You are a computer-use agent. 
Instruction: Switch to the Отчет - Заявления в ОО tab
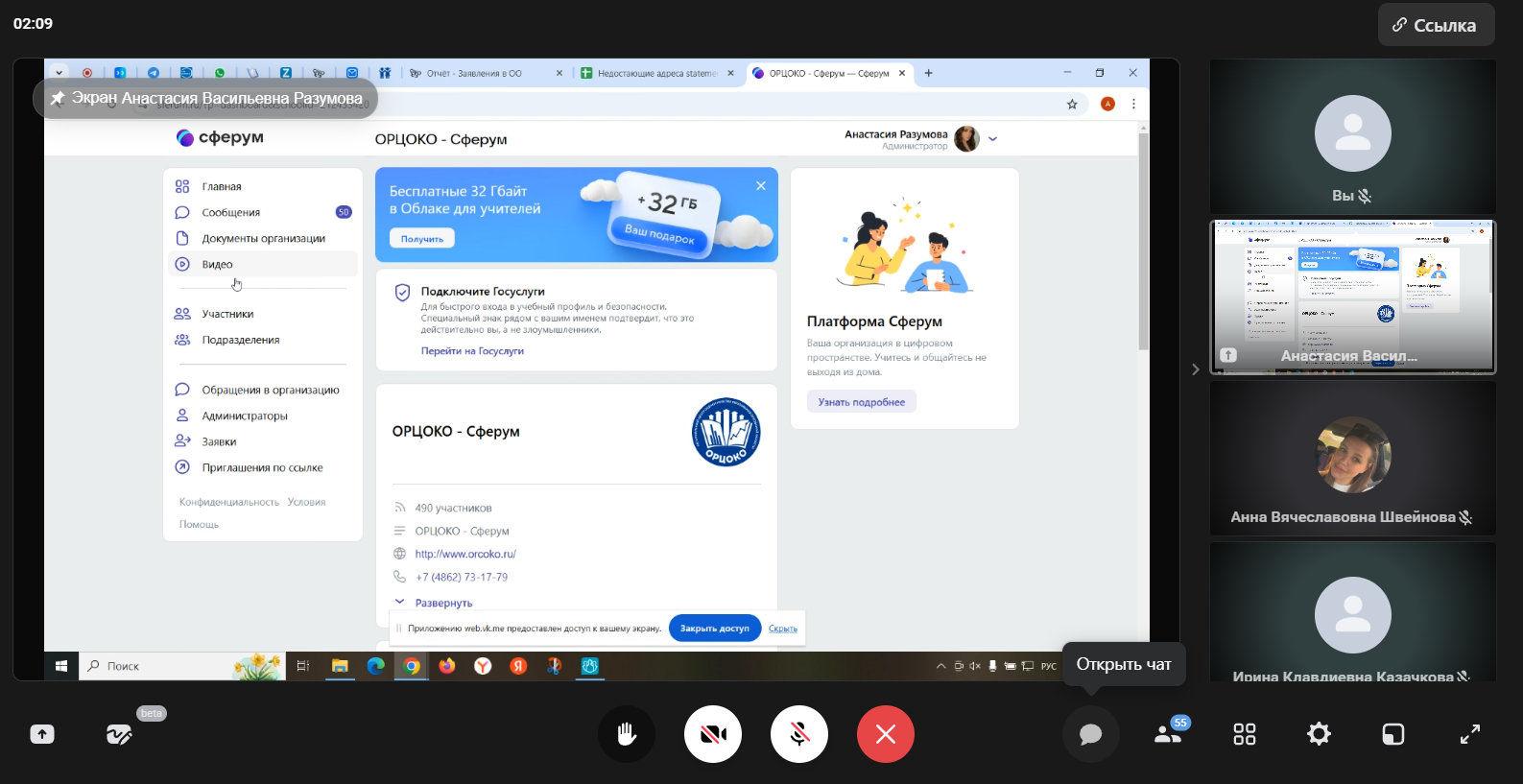point(480,73)
